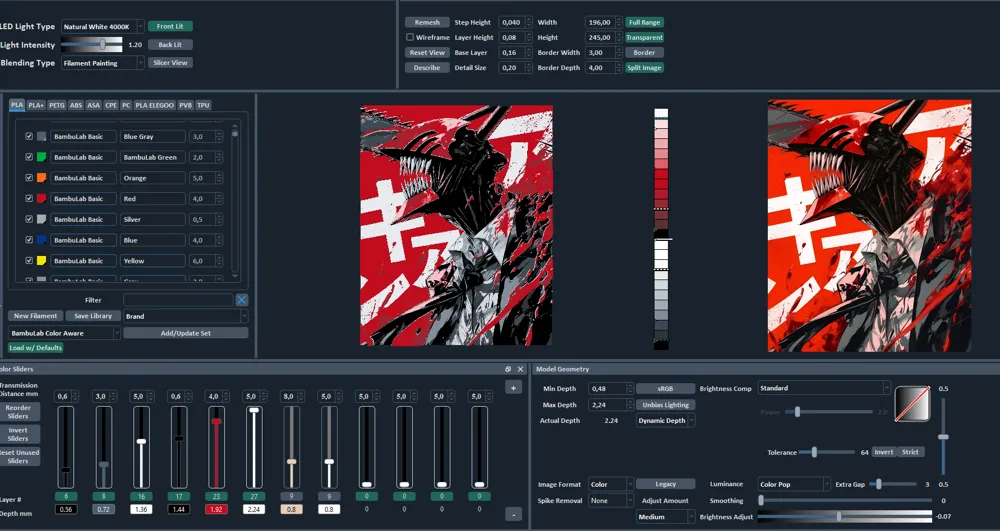Image resolution: width=1000 pixels, height=531 pixels.
Task: Uncheck the BambuLab Green filament checkbox
Action: (x=29, y=157)
